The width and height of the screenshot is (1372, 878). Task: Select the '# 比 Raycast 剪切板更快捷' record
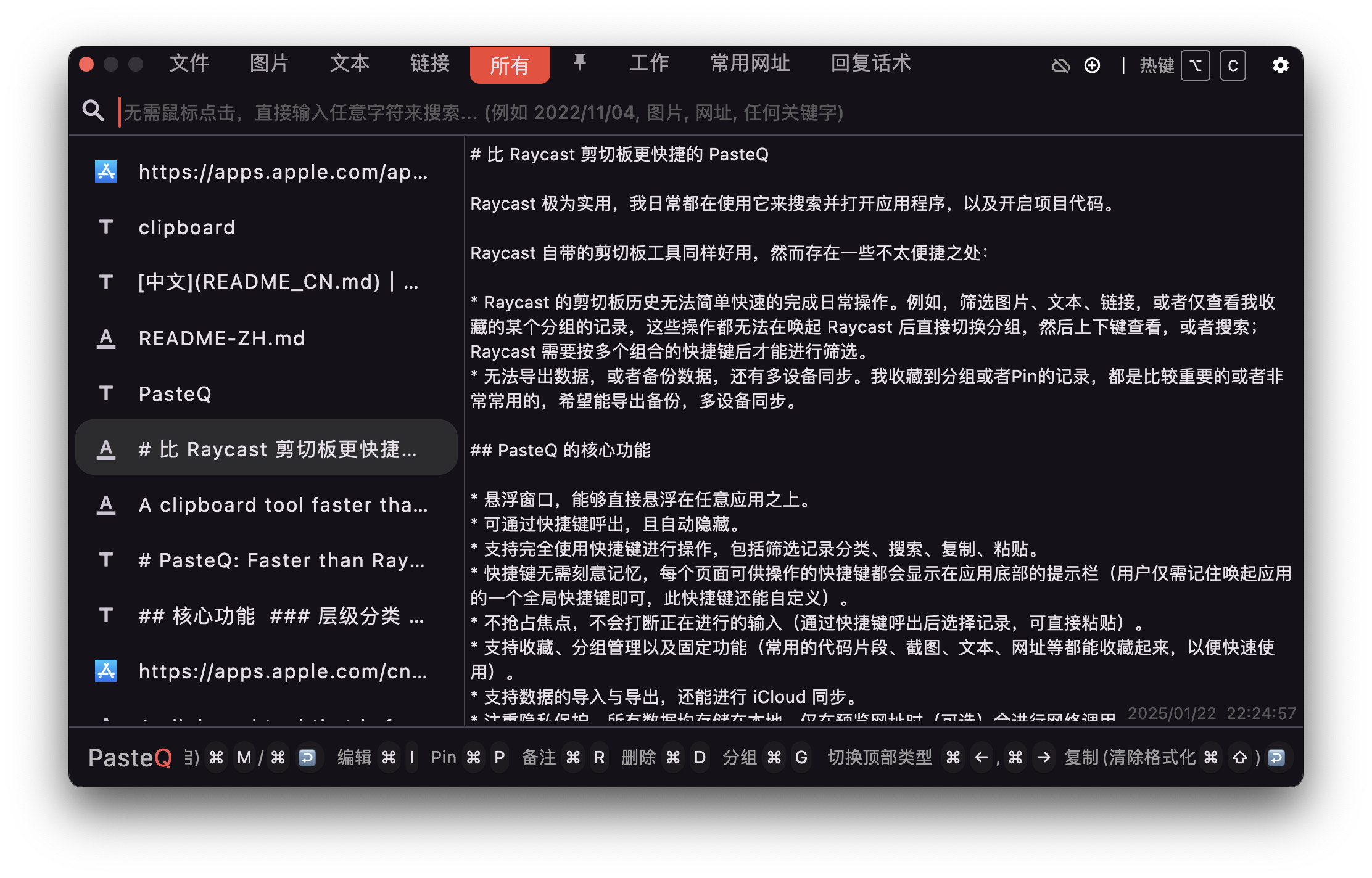pos(267,448)
